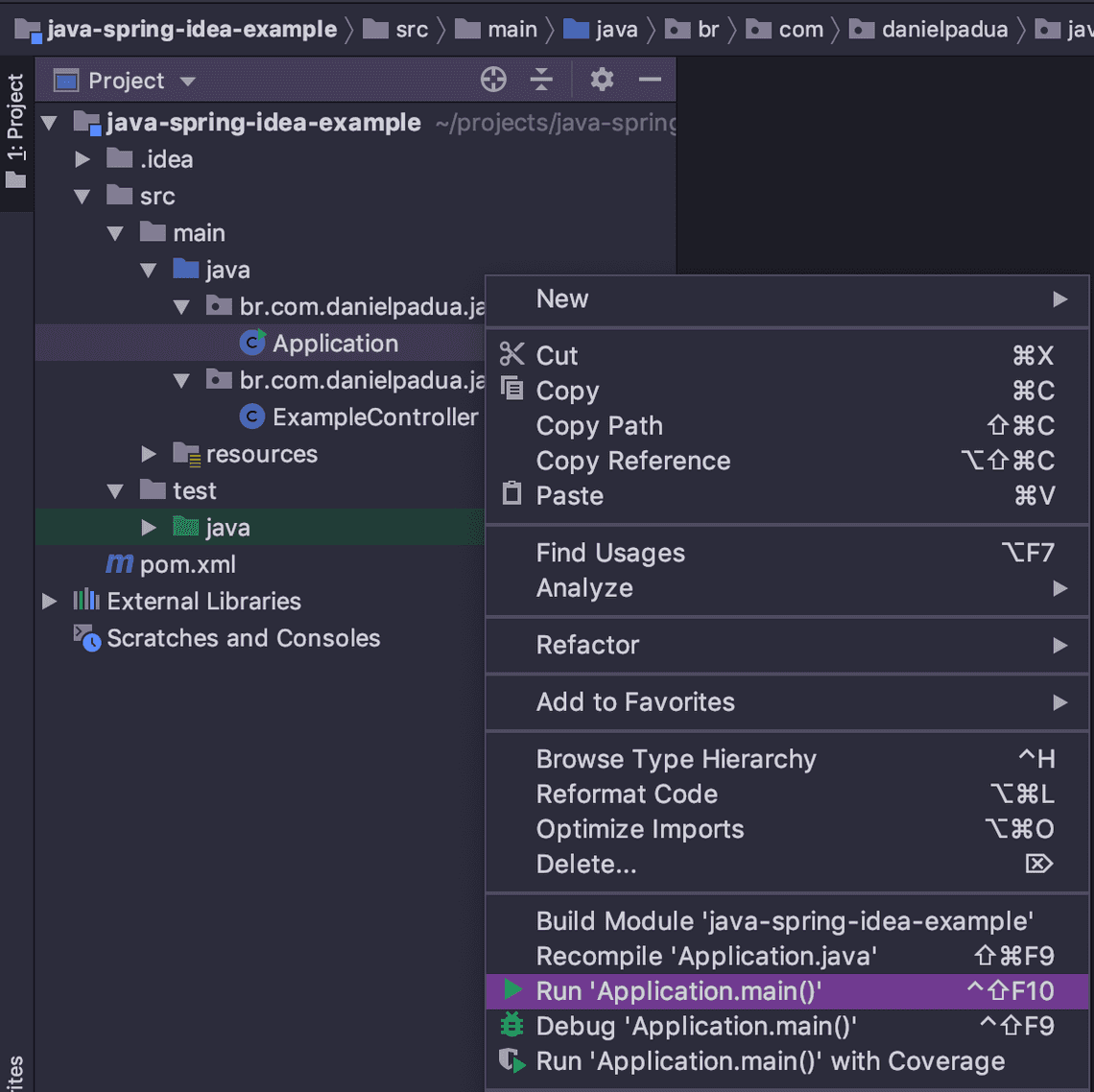
Task: Click the Maven pom.xml file icon
Action: (120, 564)
